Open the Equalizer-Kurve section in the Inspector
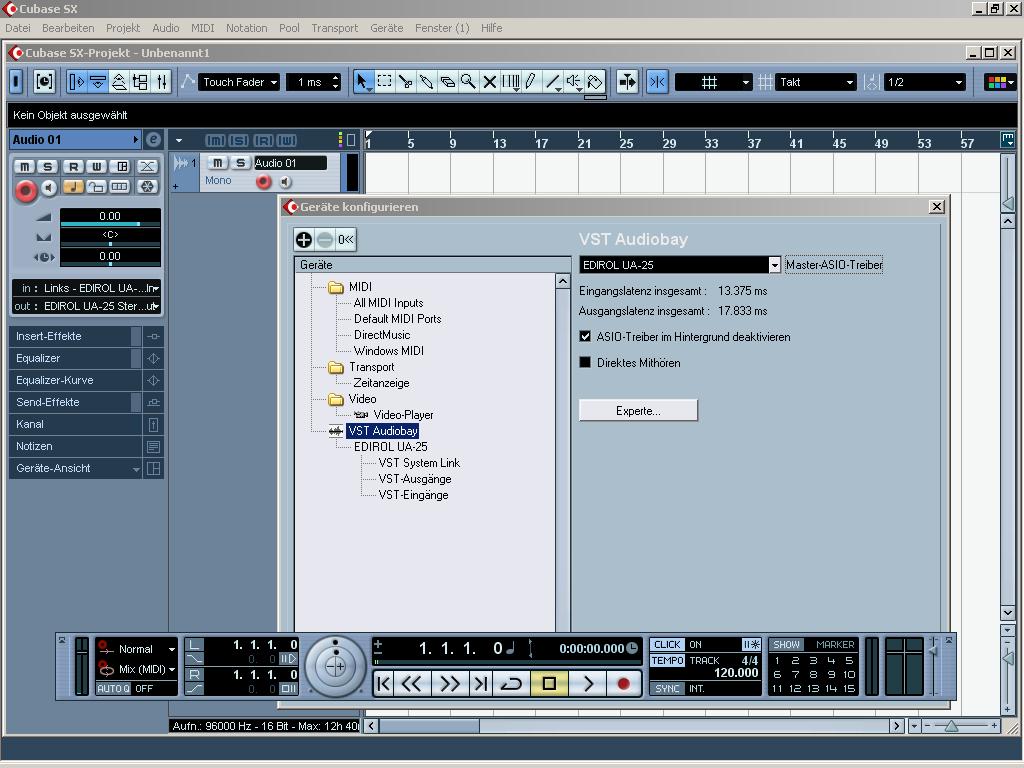Viewport: 1024px width, 768px height. [x=75, y=380]
